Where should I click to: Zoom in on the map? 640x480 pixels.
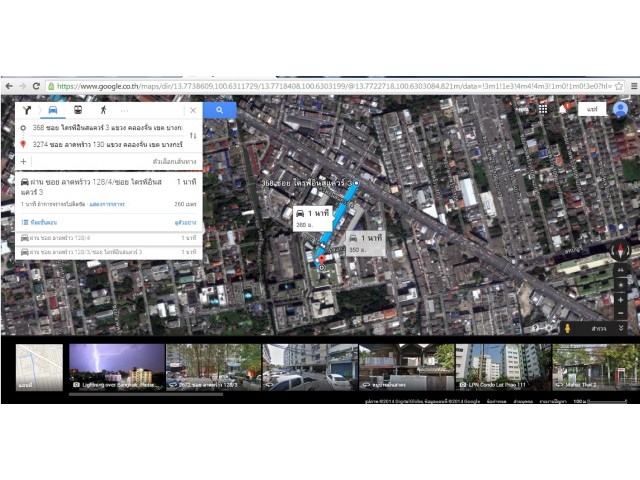coord(620,300)
